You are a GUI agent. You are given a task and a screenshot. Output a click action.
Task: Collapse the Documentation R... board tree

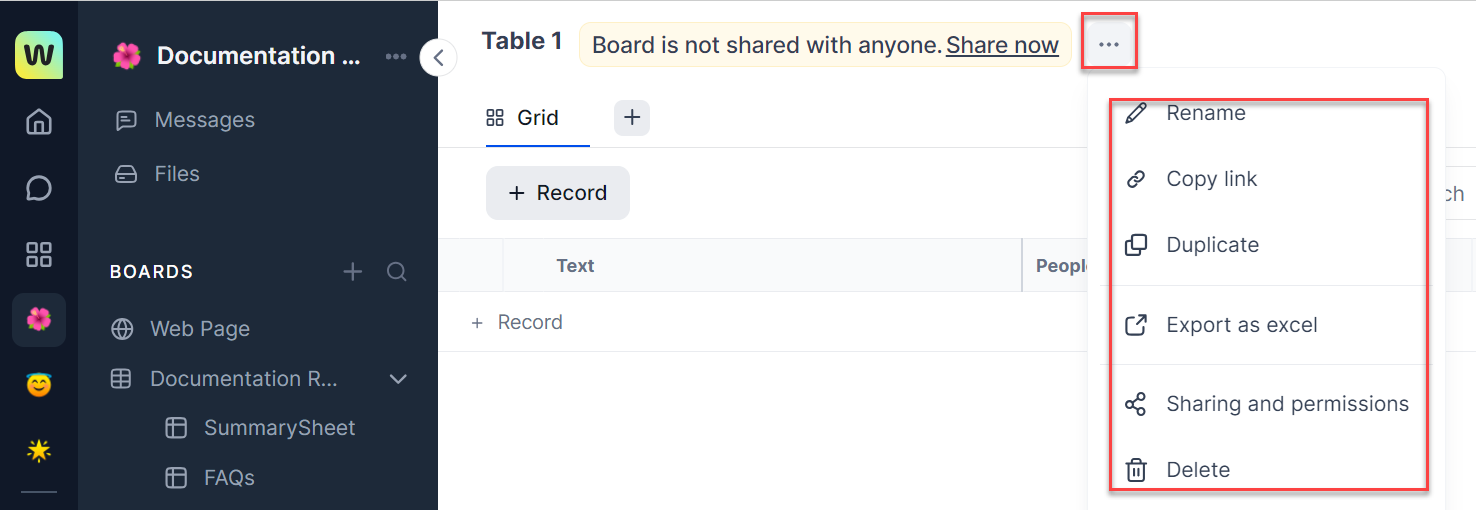(x=398, y=379)
